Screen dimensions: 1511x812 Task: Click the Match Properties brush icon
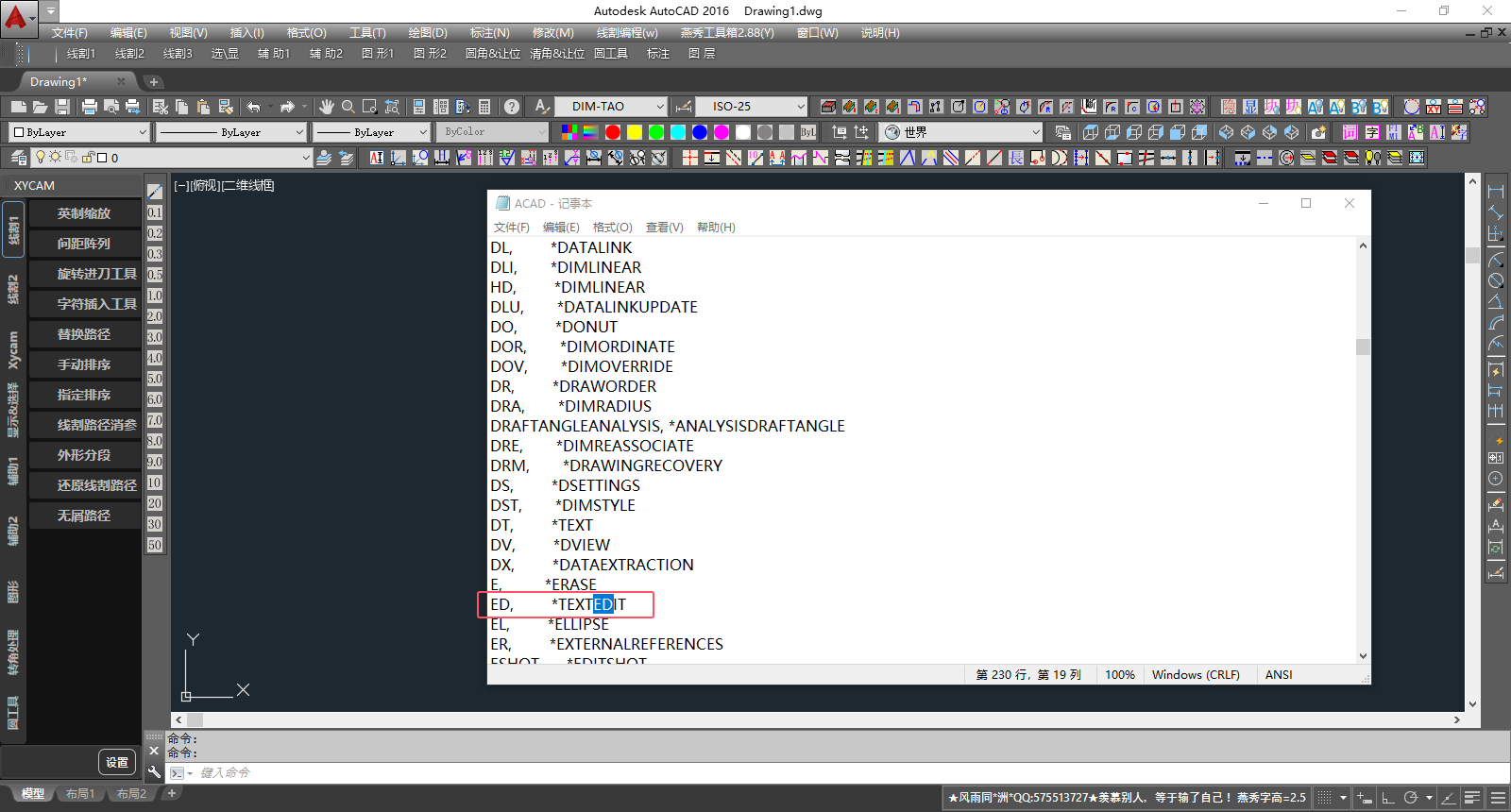(226, 107)
